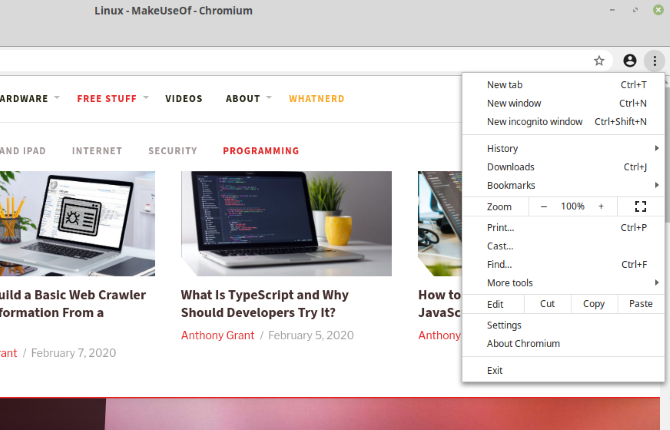This screenshot has height=430, width=670.
Task: Close the Chromium window
Action: pos(658,10)
